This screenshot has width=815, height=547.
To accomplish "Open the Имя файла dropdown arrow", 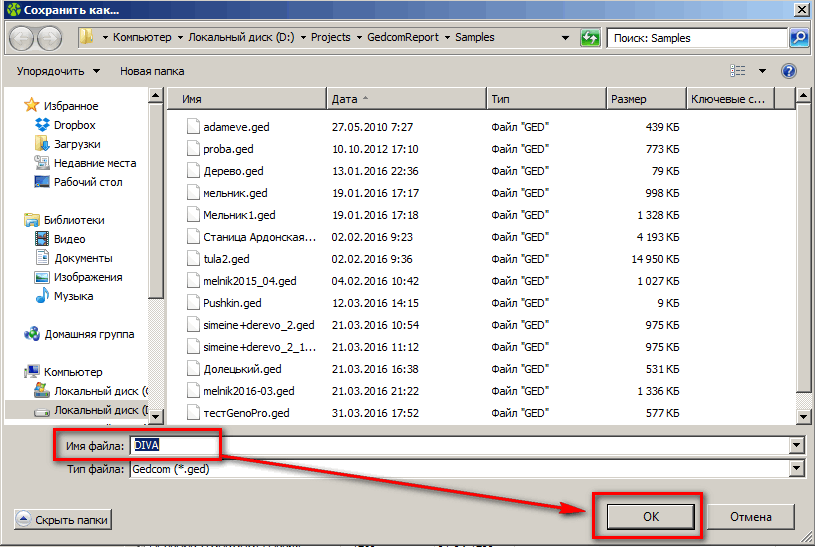I will [797, 446].
